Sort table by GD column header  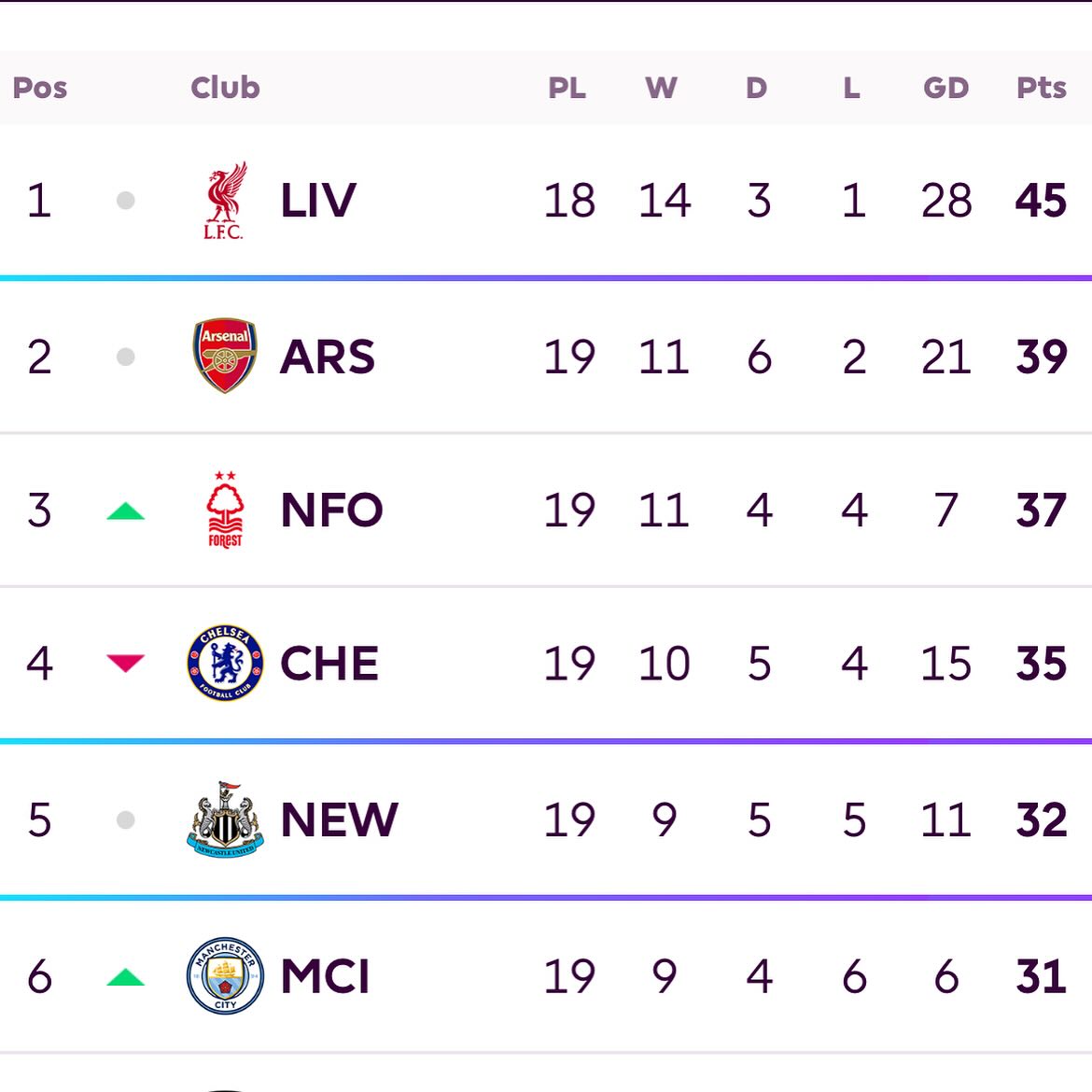(945, 88)
